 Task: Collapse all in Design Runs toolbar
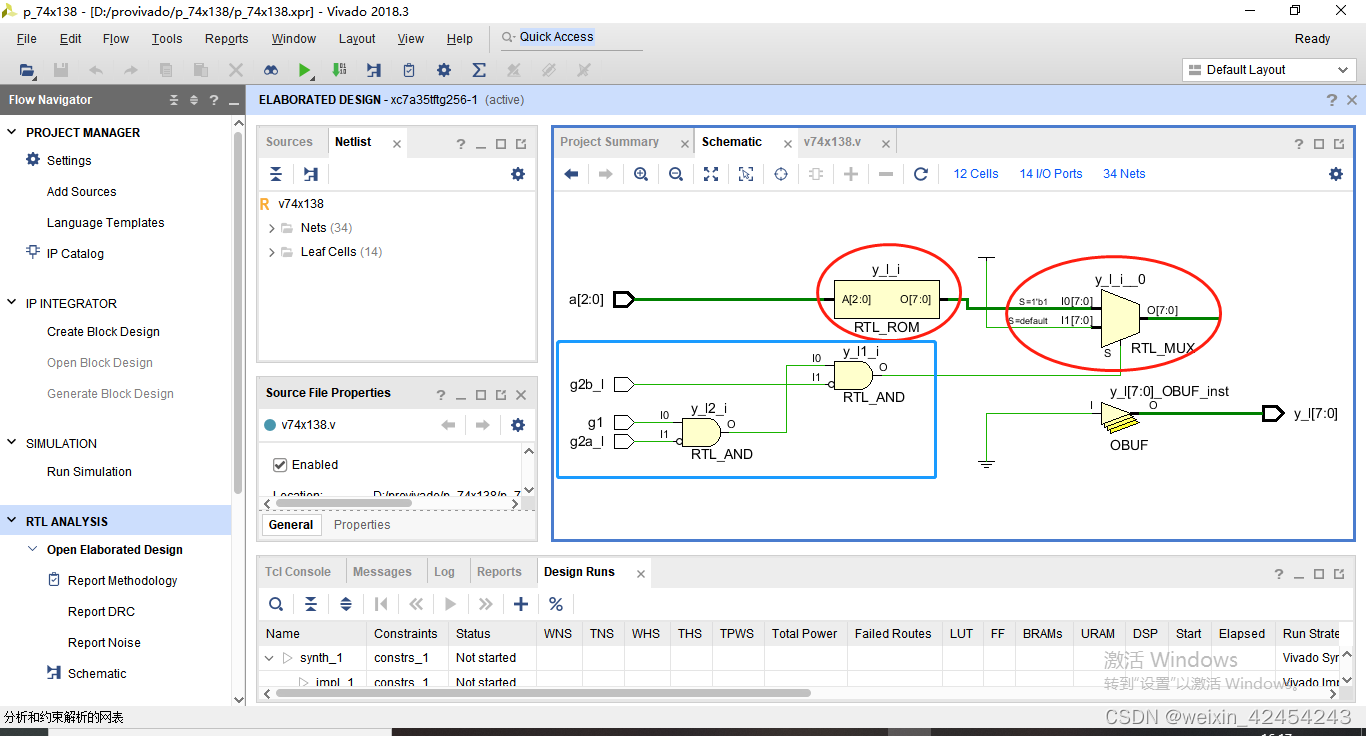pos(311,604)
